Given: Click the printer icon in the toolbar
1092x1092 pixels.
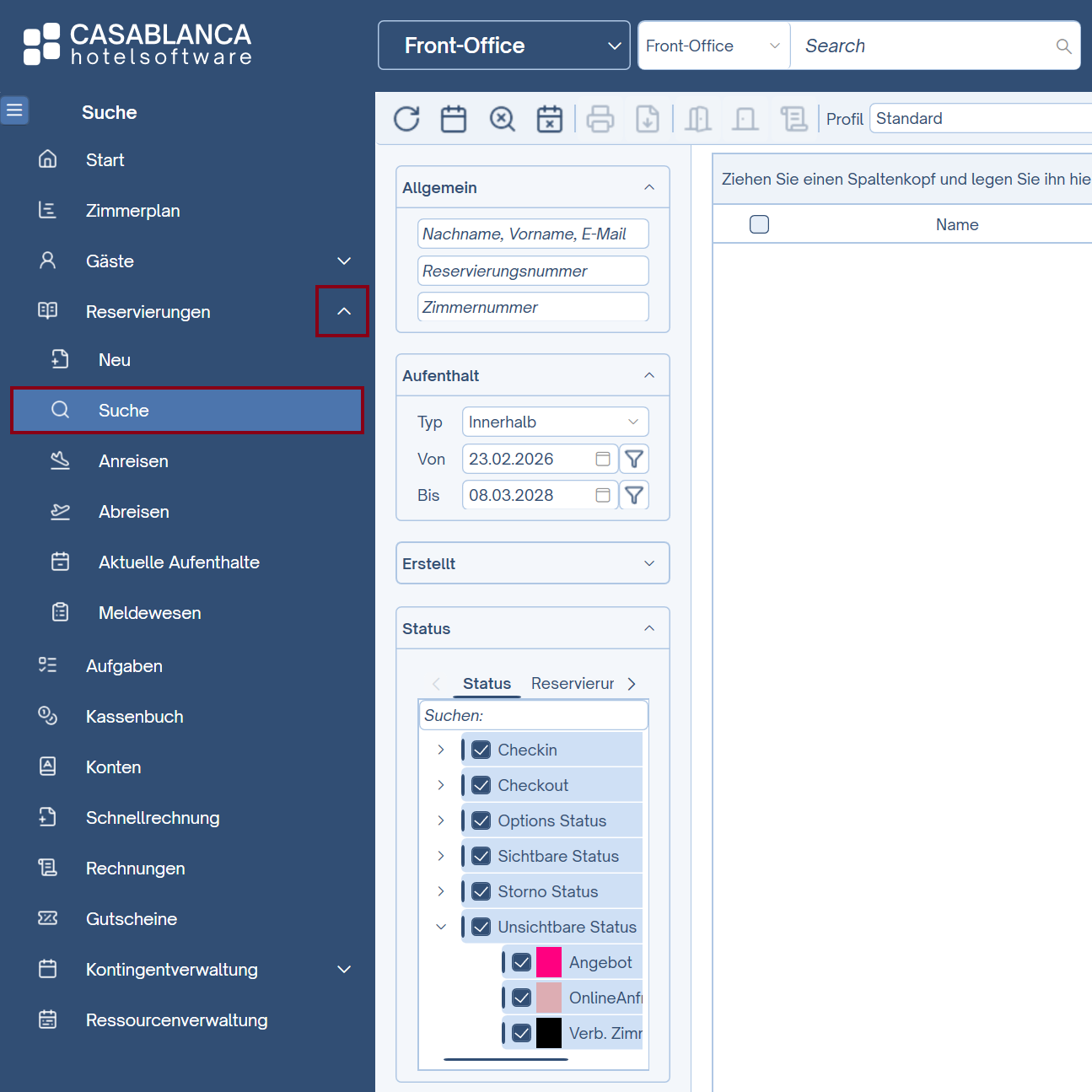Looking at the screenshot, I should click(600, 119).
